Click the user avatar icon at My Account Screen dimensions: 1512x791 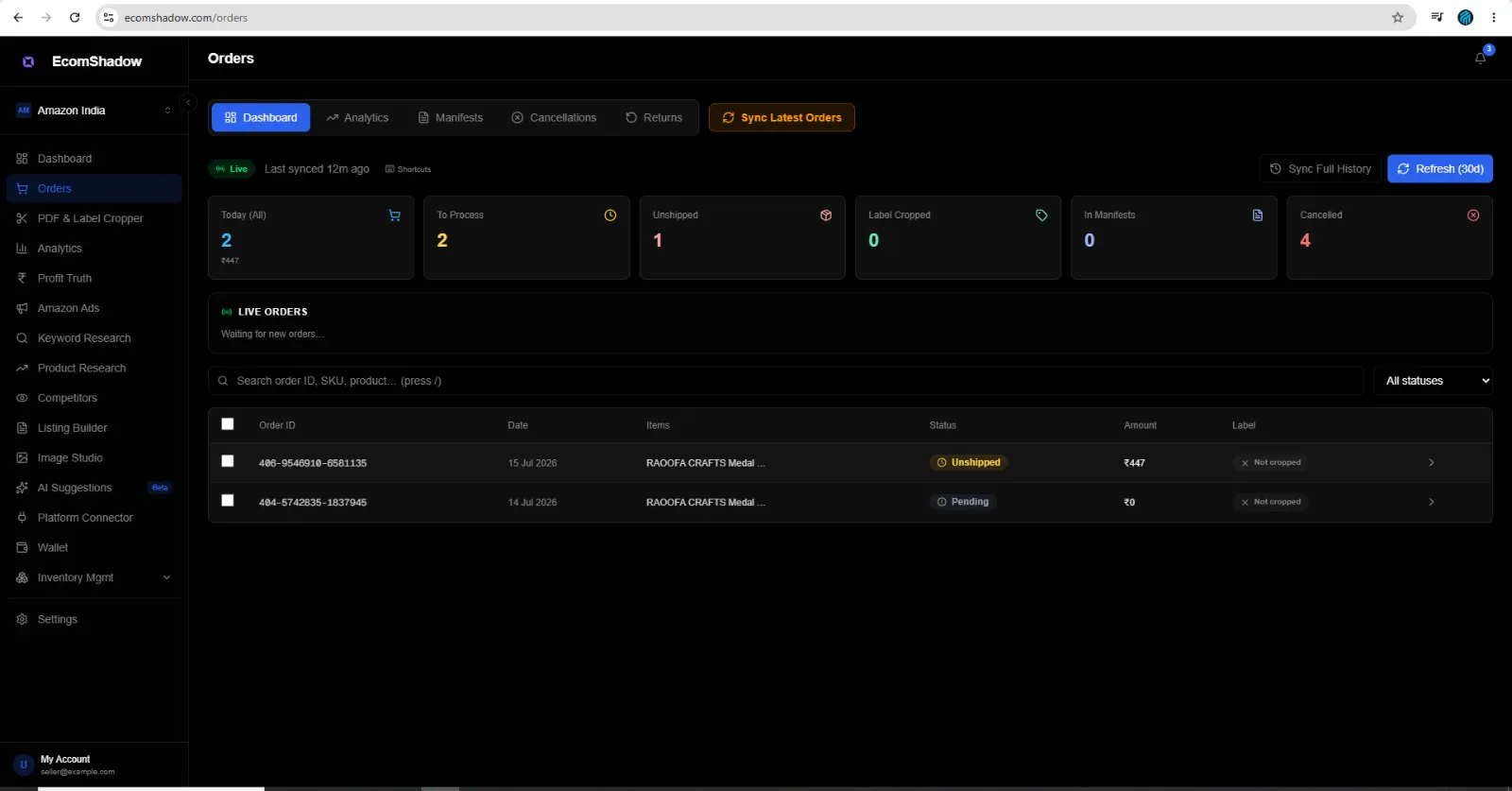pos(24,765)
